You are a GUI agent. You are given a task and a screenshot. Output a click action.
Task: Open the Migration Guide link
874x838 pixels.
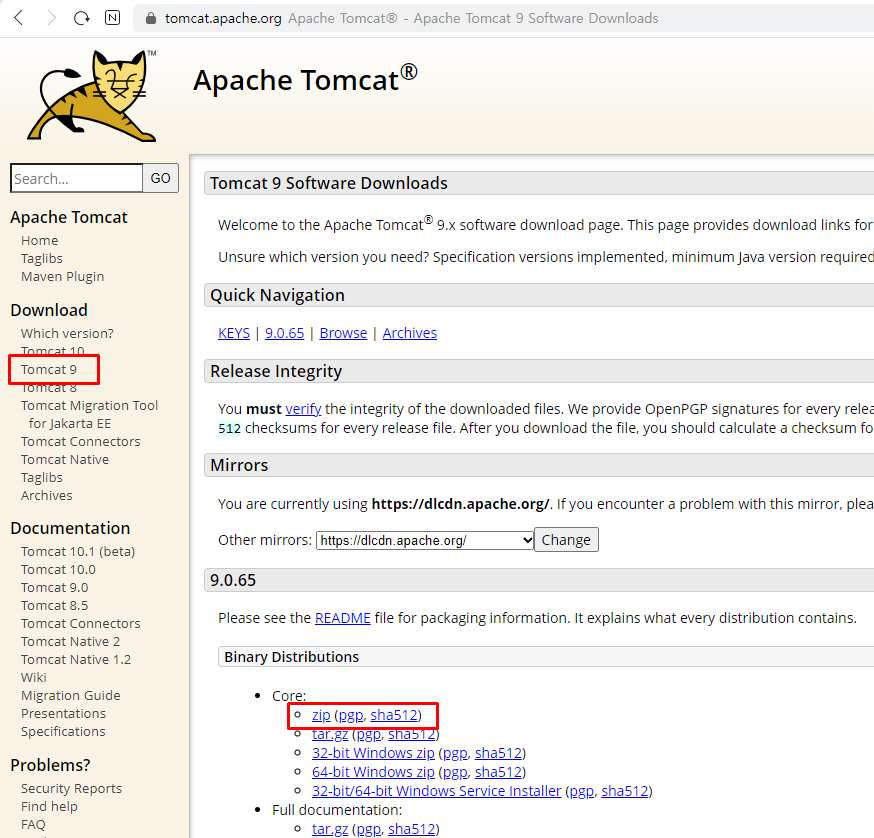point(71,696)
